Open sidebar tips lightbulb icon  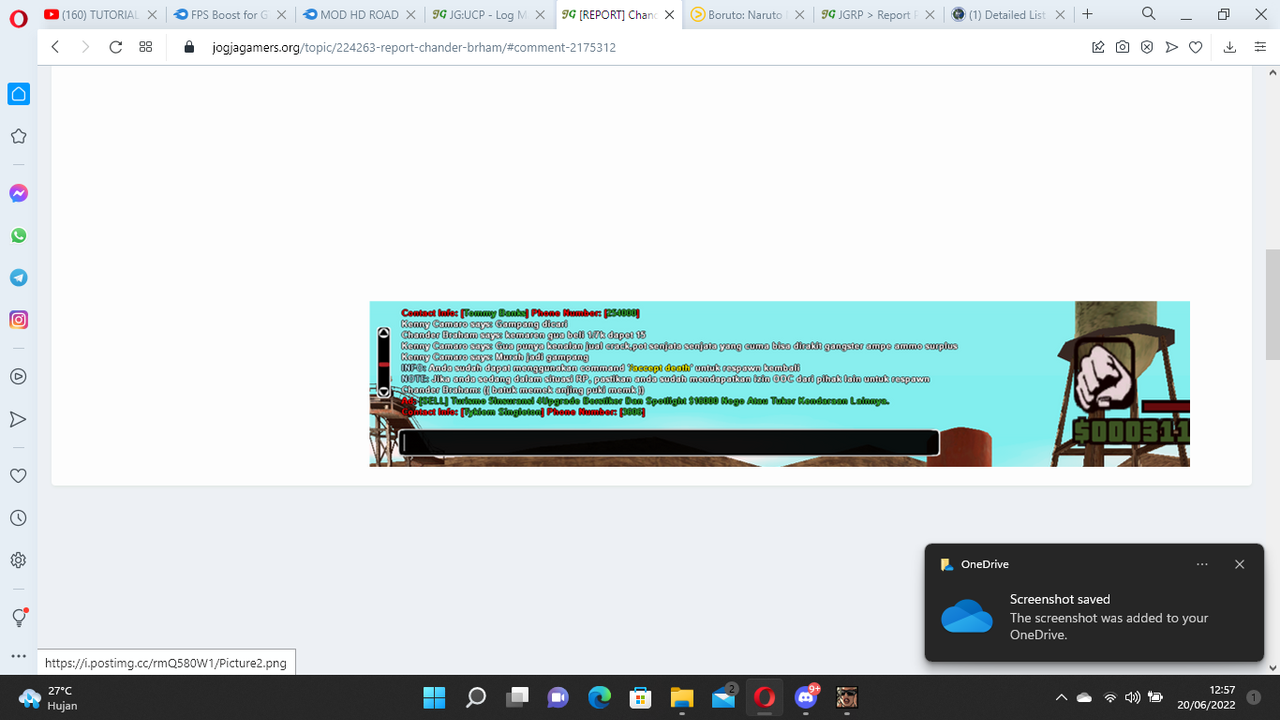(19, 617)
